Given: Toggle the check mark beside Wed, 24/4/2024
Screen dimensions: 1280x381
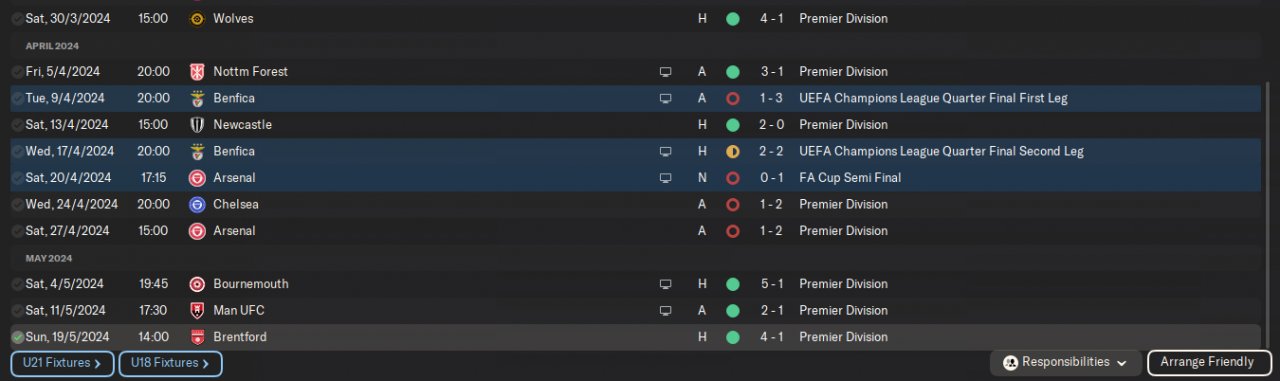Looking at the screenshot, I should point(18,204).
